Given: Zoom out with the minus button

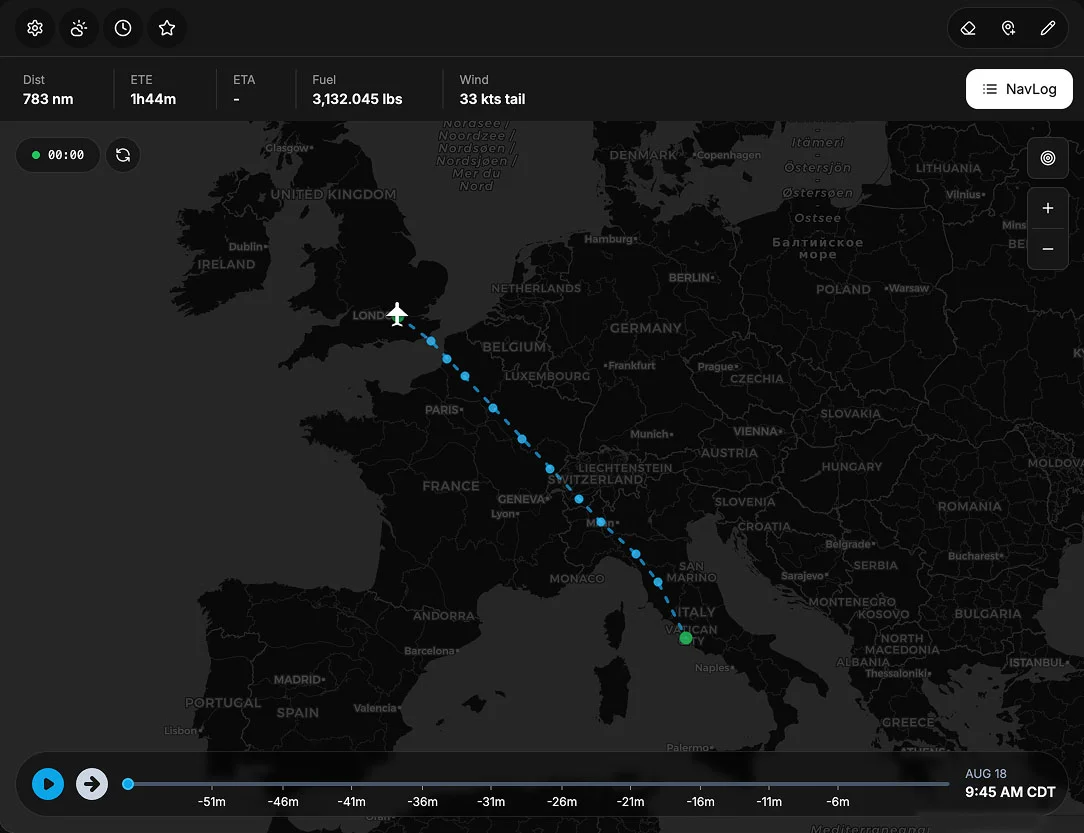Looking at the screenshot, I should pos(1048,249).
